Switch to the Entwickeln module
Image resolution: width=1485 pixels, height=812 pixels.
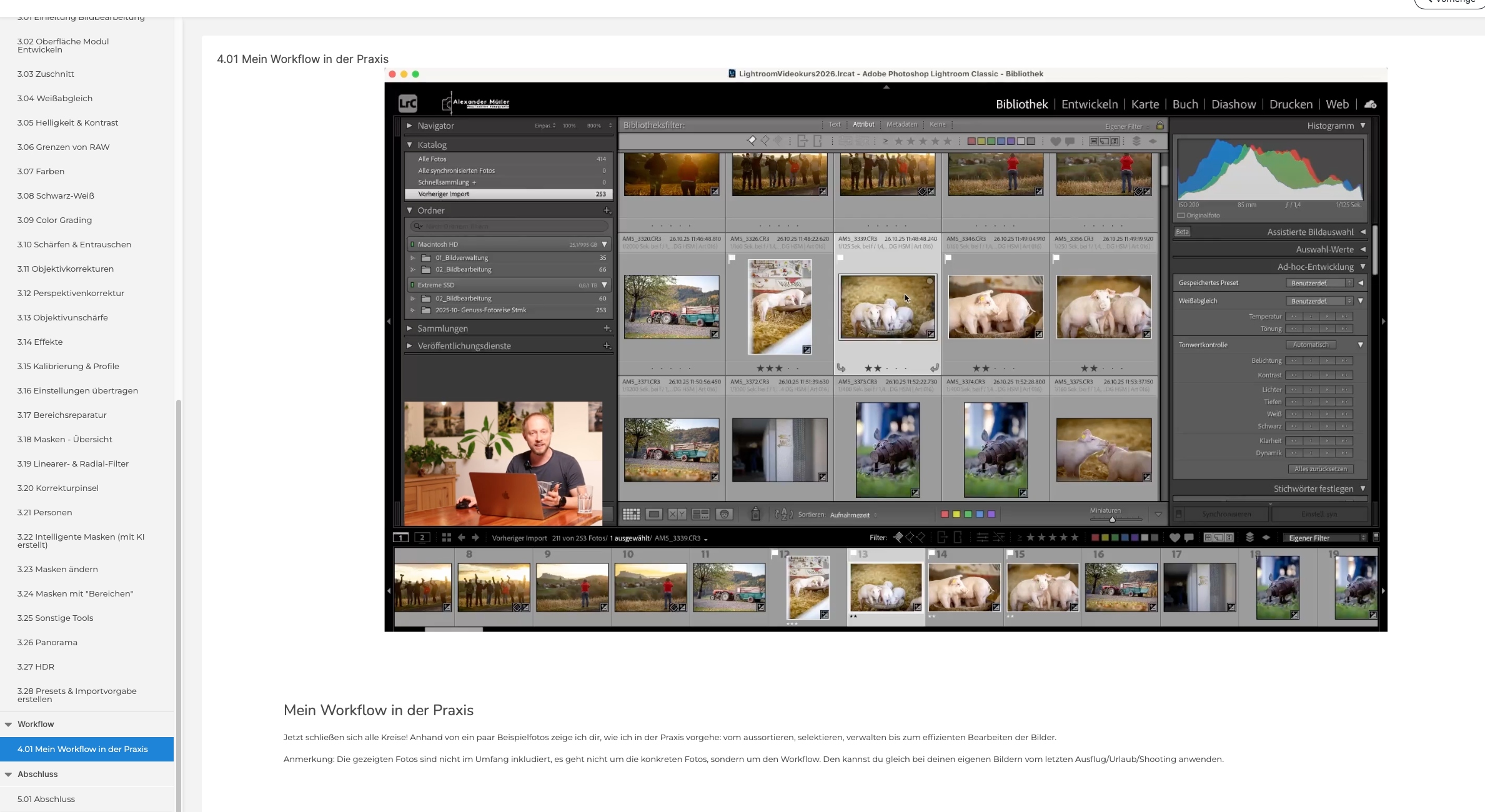[1090, 104]
